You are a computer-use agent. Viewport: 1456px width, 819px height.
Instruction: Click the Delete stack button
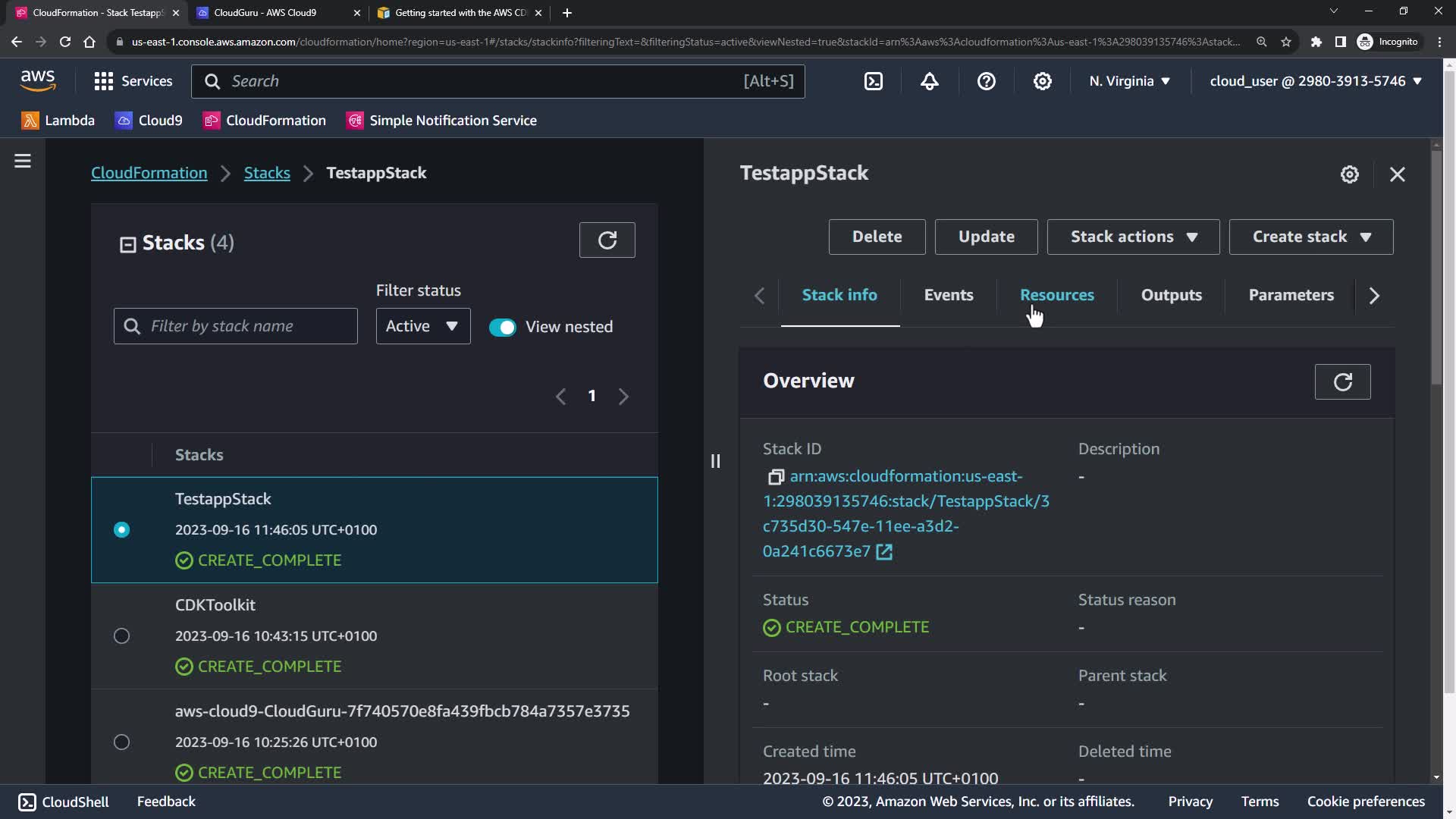pyautogui.click(x=877, y=237)
